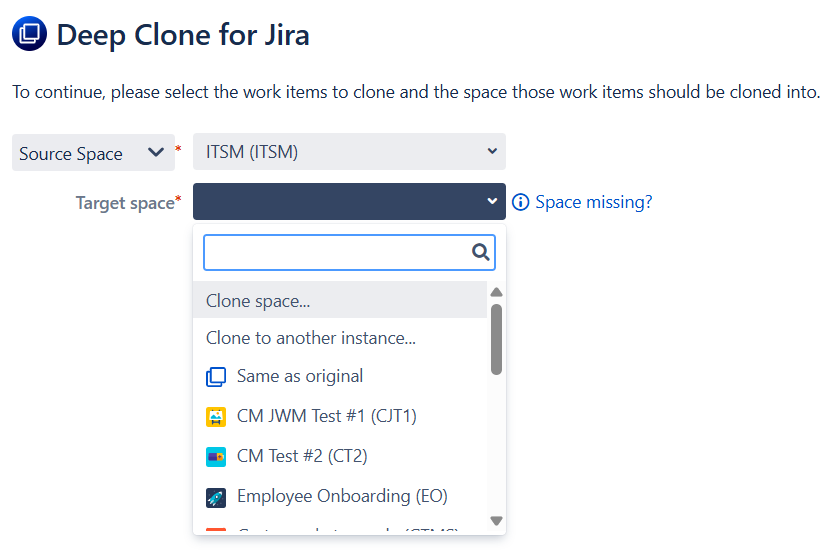This screenshot has width=839, height=558.
Task: Click the list scrollbar down arrow
Action: [496, 521]
